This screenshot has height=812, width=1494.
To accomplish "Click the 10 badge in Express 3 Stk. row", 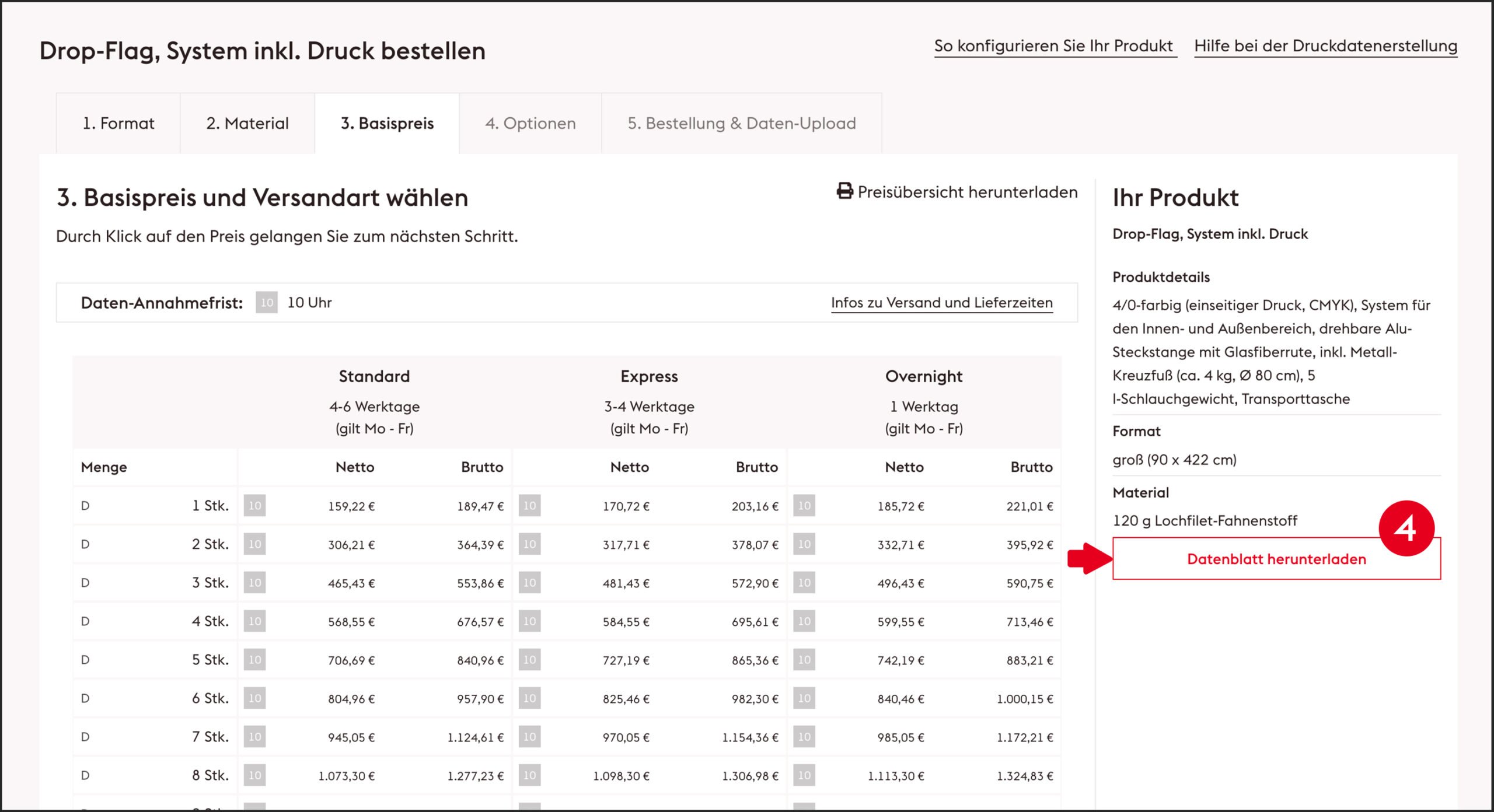I will pyautogui.click(x=529, y=583).
